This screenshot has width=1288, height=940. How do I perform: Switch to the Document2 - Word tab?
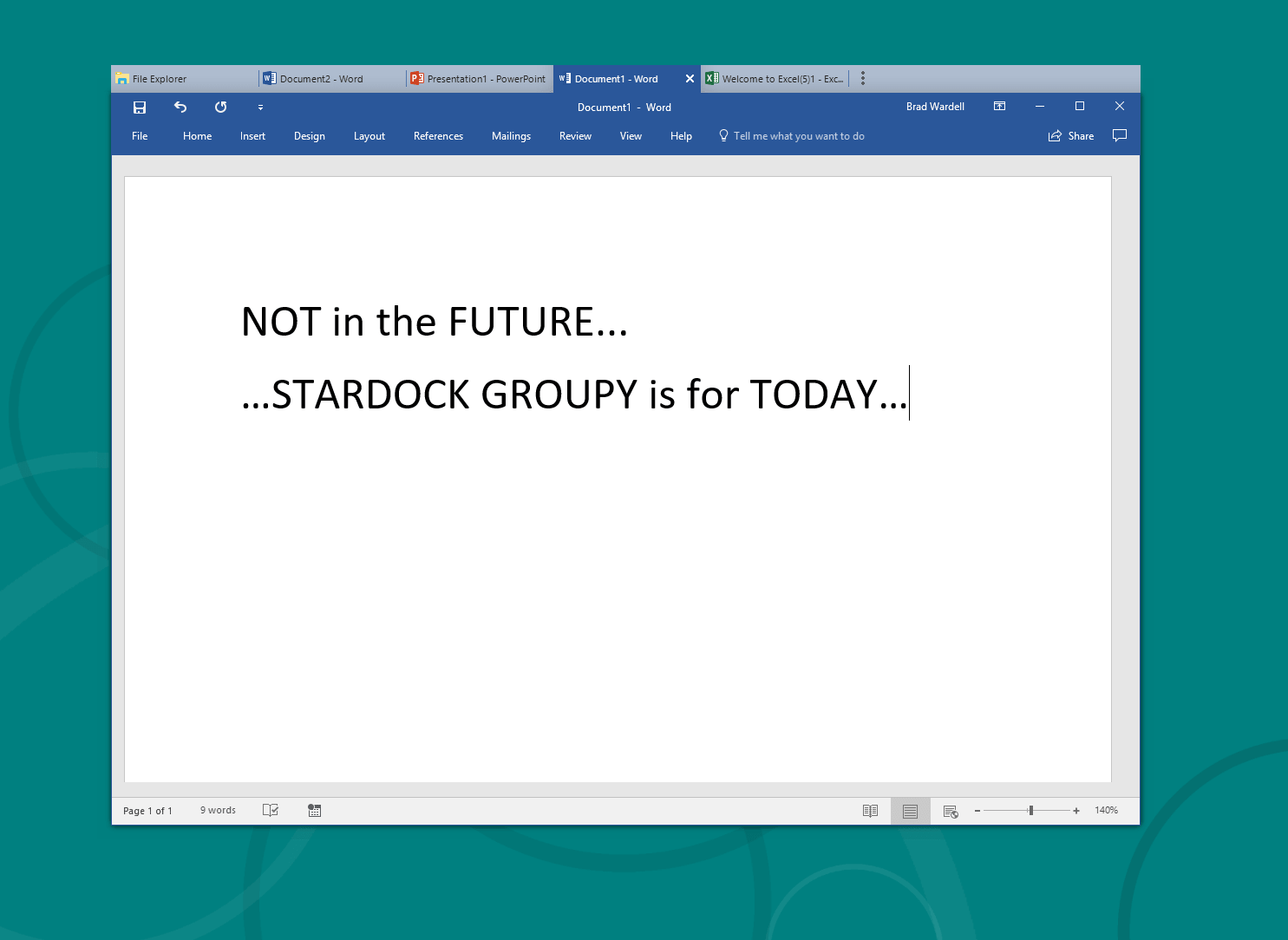[x=332, y=79]
